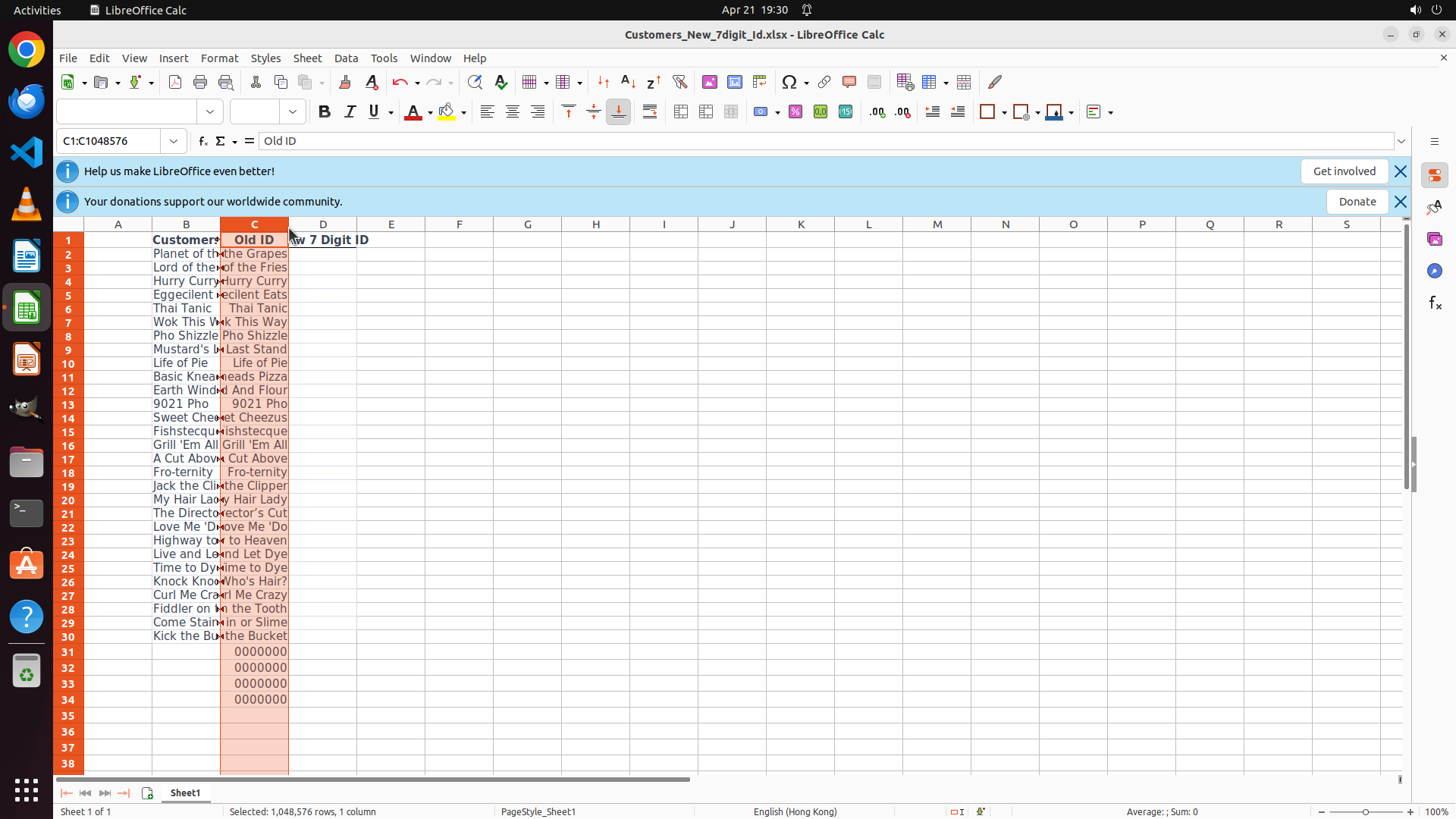Image resolution: width=1456 pixels, height=819 pixels.
Task: Open the Data menu
Action: 346,58
